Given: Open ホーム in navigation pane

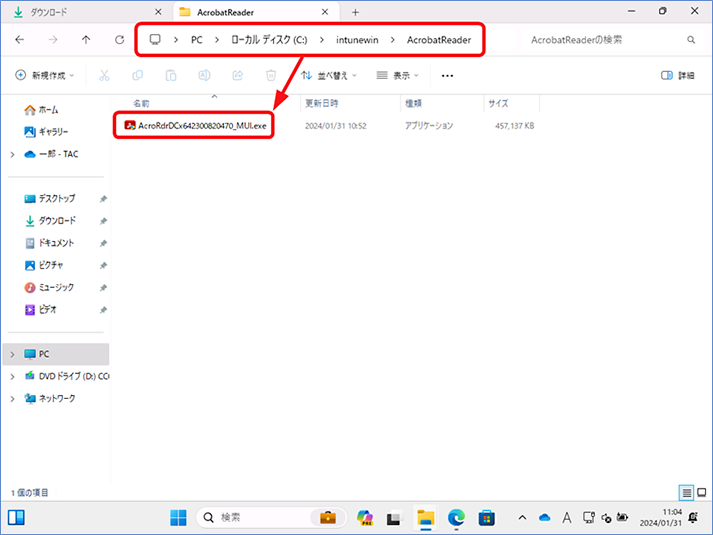Looking at the screenshot, I should (x=41, y=110).
